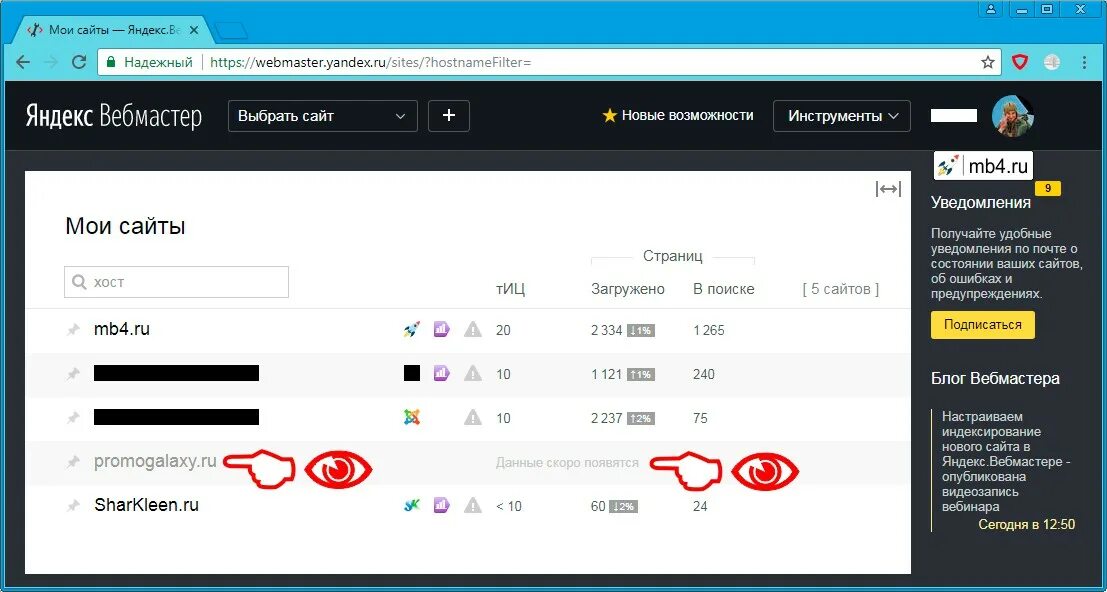Sort by 'Загружено' column header

click(x=628, y=289)
